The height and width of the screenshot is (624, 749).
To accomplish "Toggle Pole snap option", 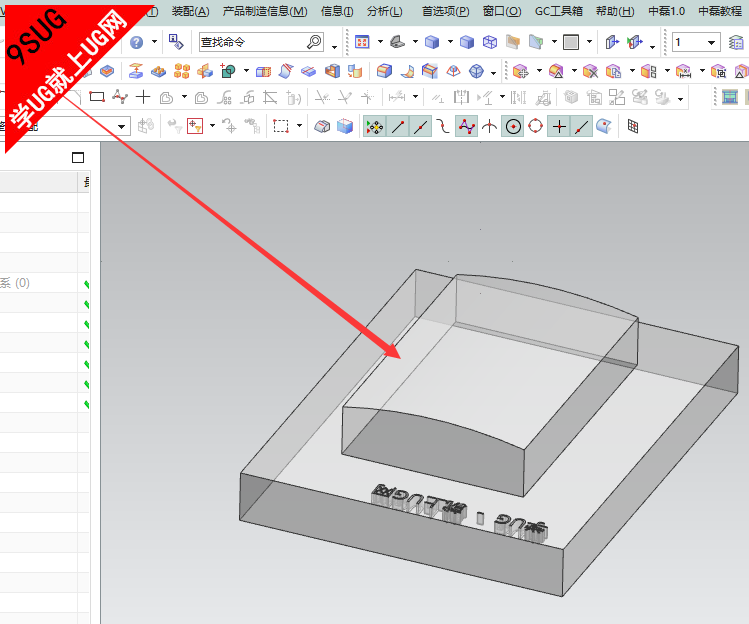I will (x=467, y=127).
